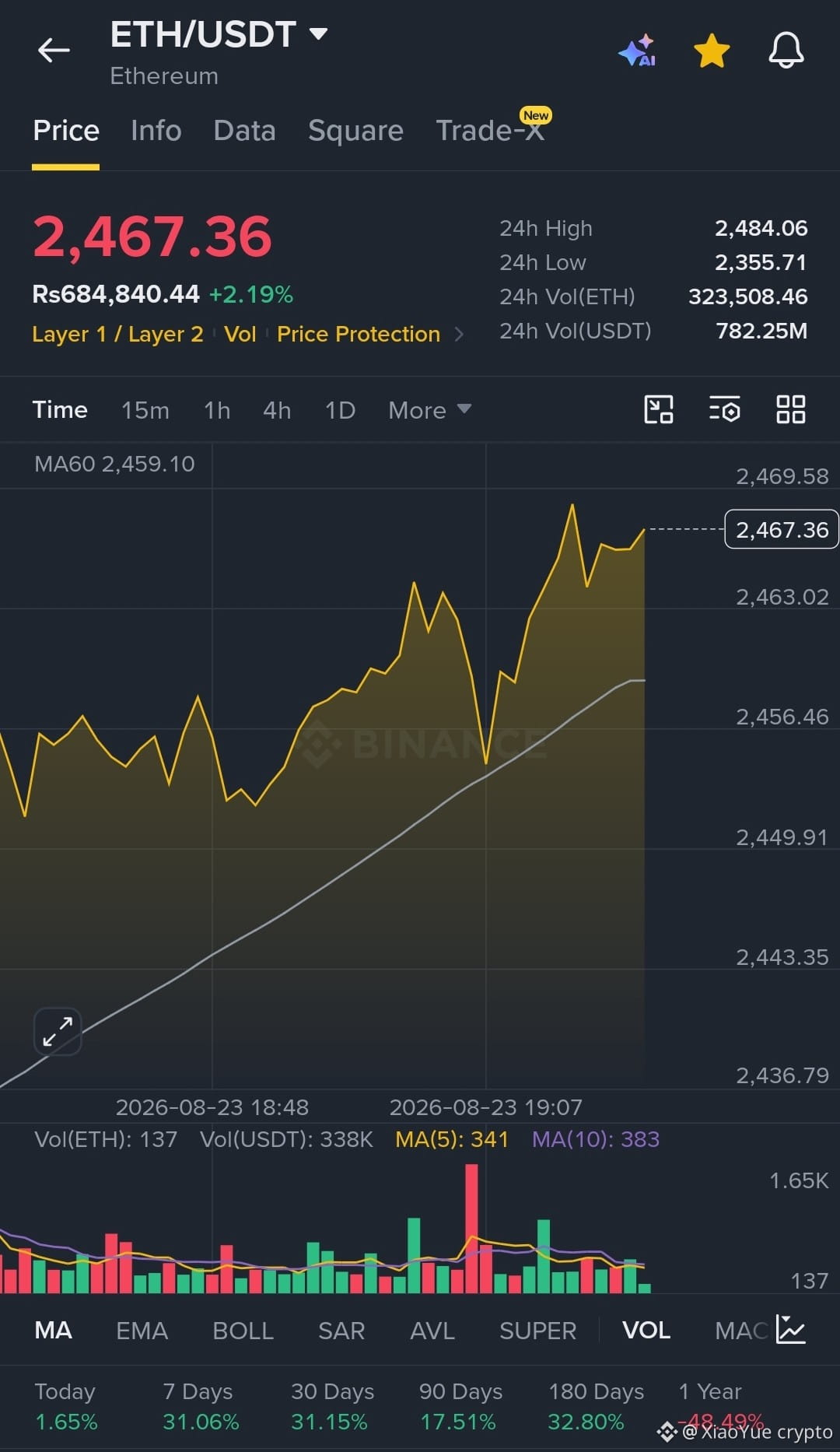The image size is (840, 1452).
Task: Toggle the SUPER indicator
Action: click(538, 1330)
